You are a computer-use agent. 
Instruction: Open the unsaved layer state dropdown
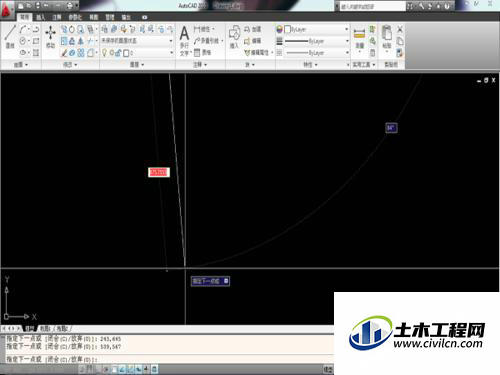pos(137,41)
